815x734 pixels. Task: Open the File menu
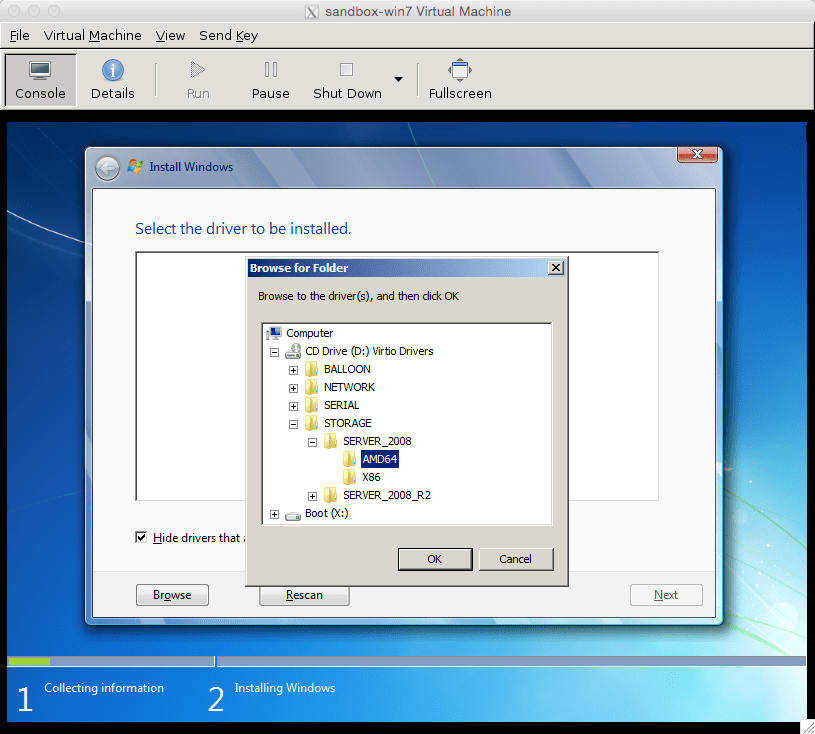pos(20,35)
